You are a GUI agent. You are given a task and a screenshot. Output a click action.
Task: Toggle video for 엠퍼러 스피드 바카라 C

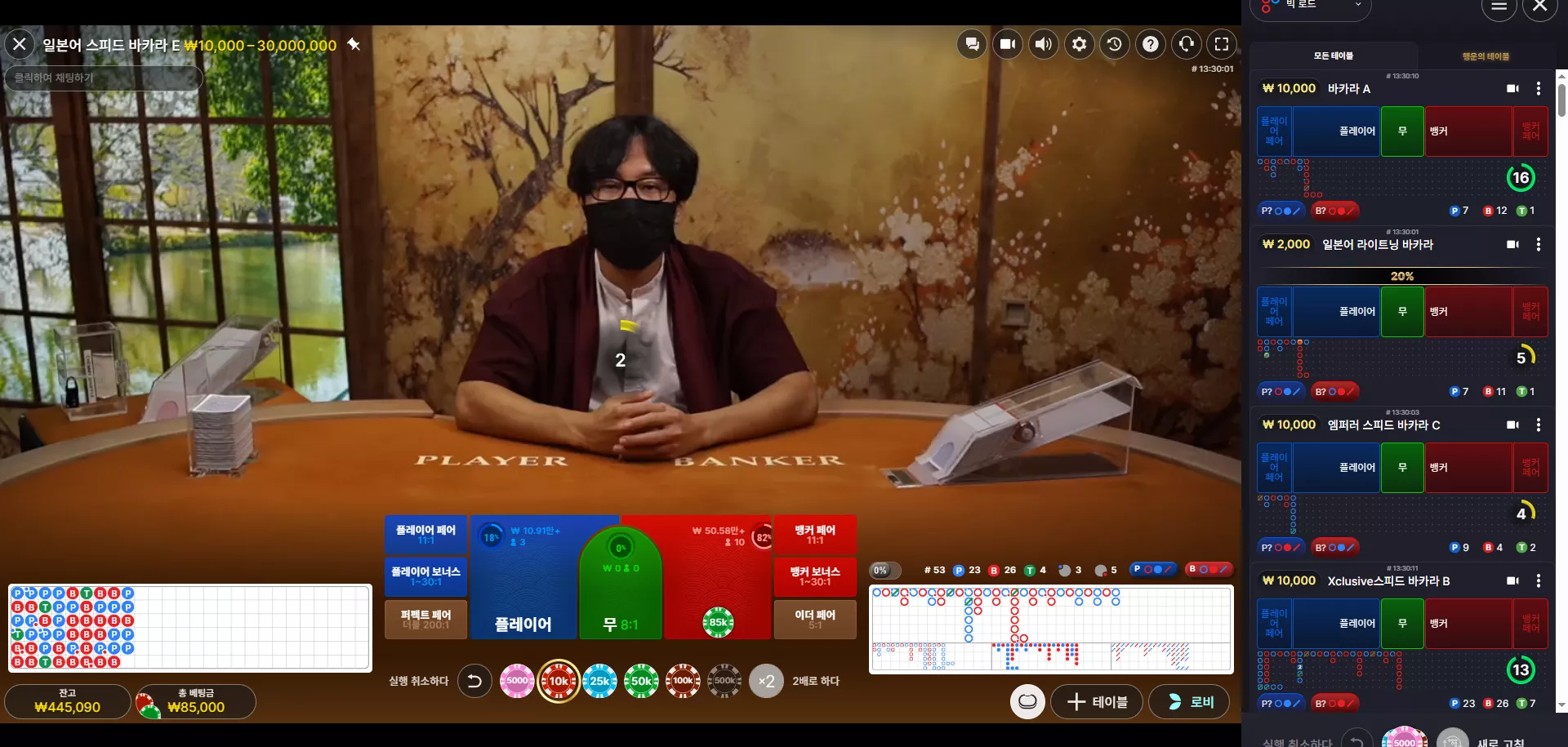coord(1512,425)
